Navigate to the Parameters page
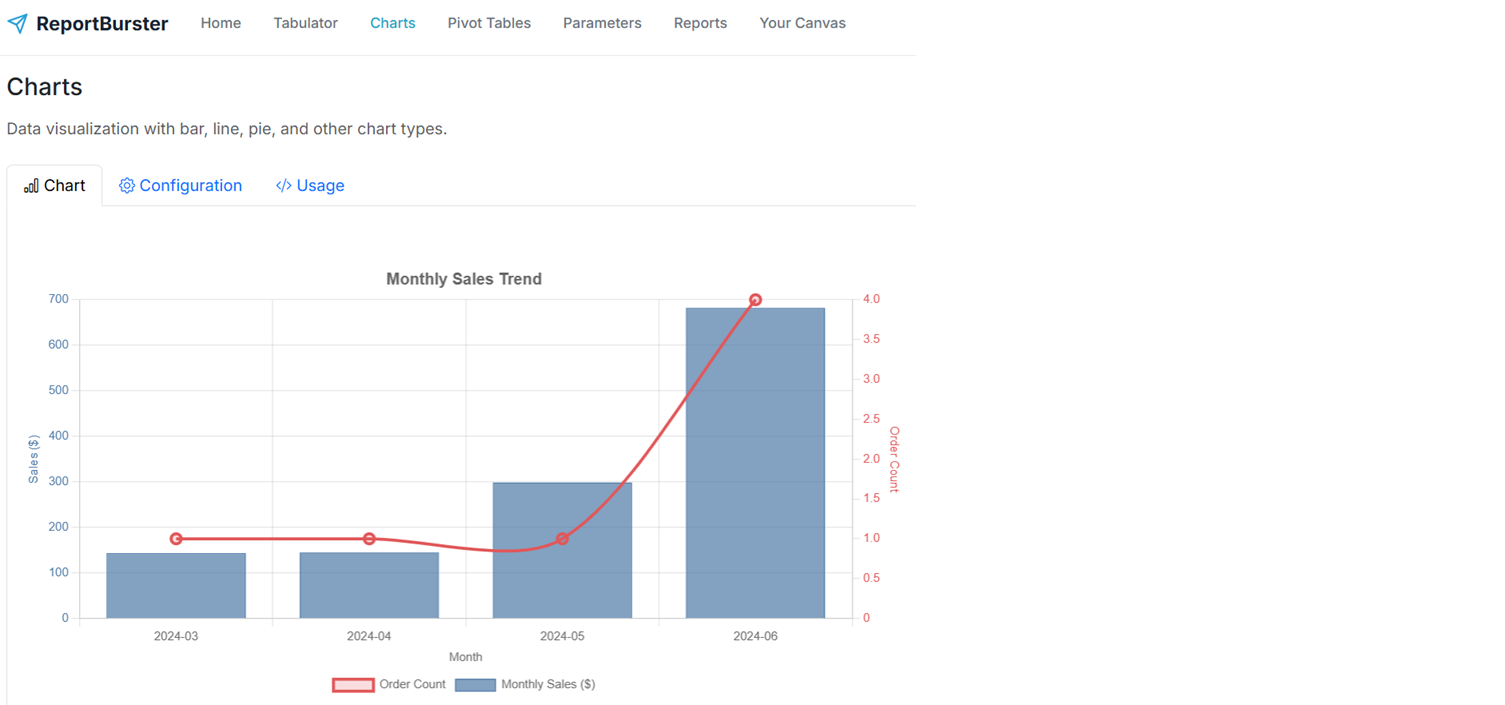The image size is (1505, 705). (x=602, y=23)
